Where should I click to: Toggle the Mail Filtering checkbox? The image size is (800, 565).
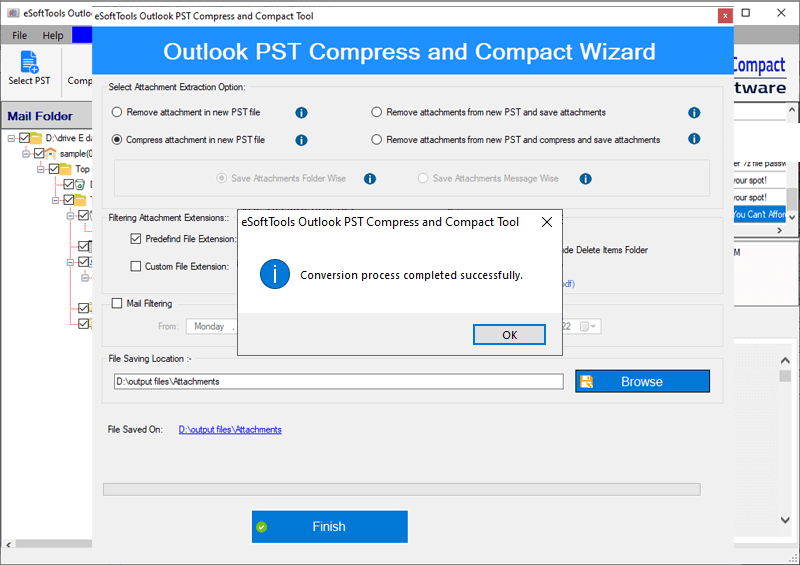(x=118, y=303)
